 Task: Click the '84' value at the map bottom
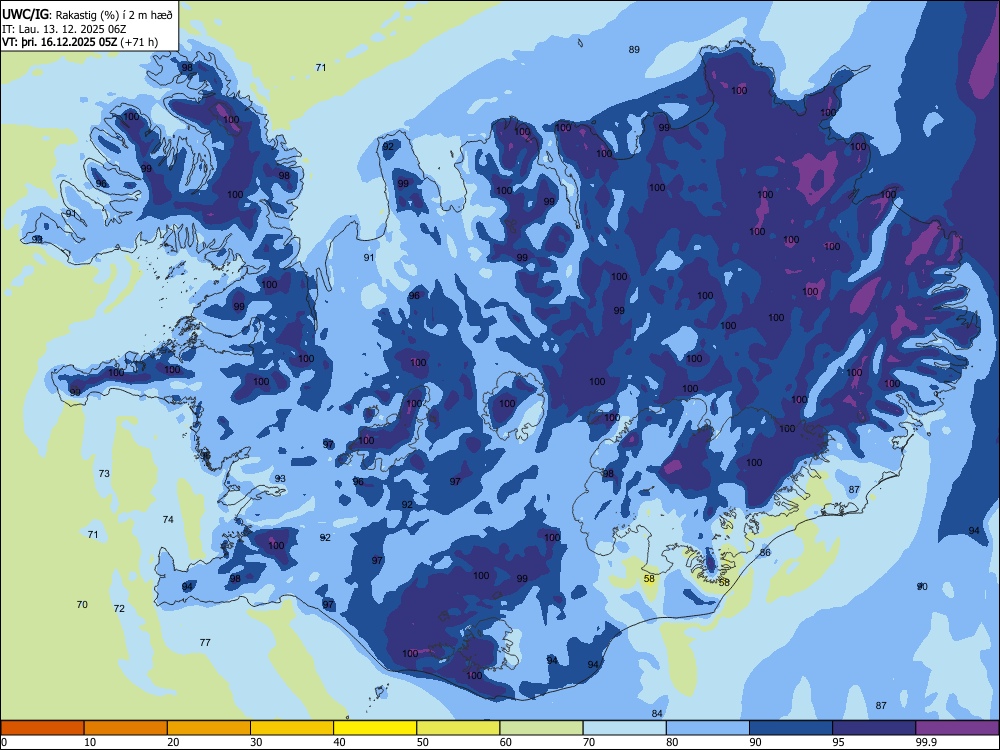click(x=657, y=714)
